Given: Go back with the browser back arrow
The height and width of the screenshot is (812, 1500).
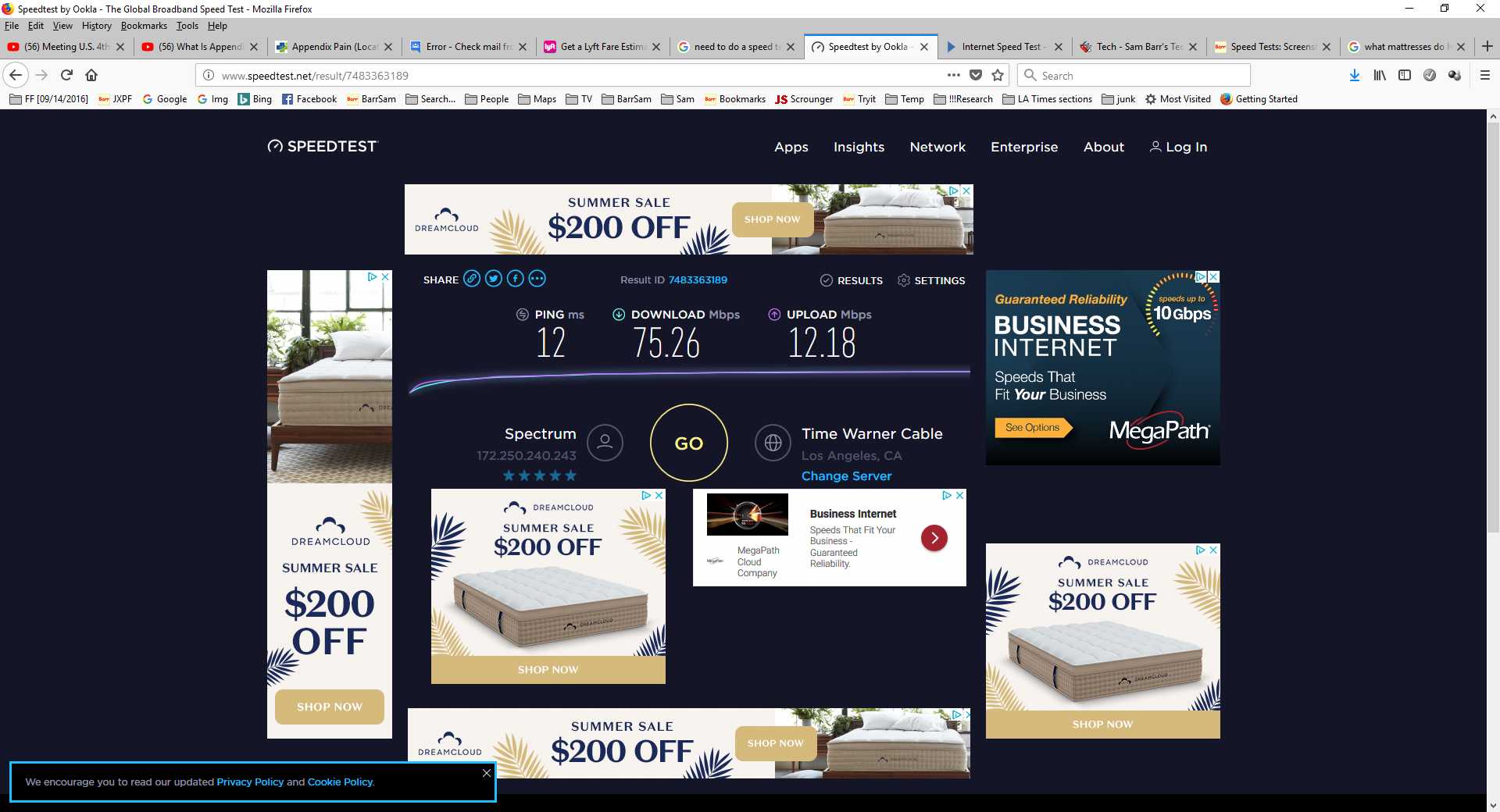Looking at the screenshot, I should 16,75.
